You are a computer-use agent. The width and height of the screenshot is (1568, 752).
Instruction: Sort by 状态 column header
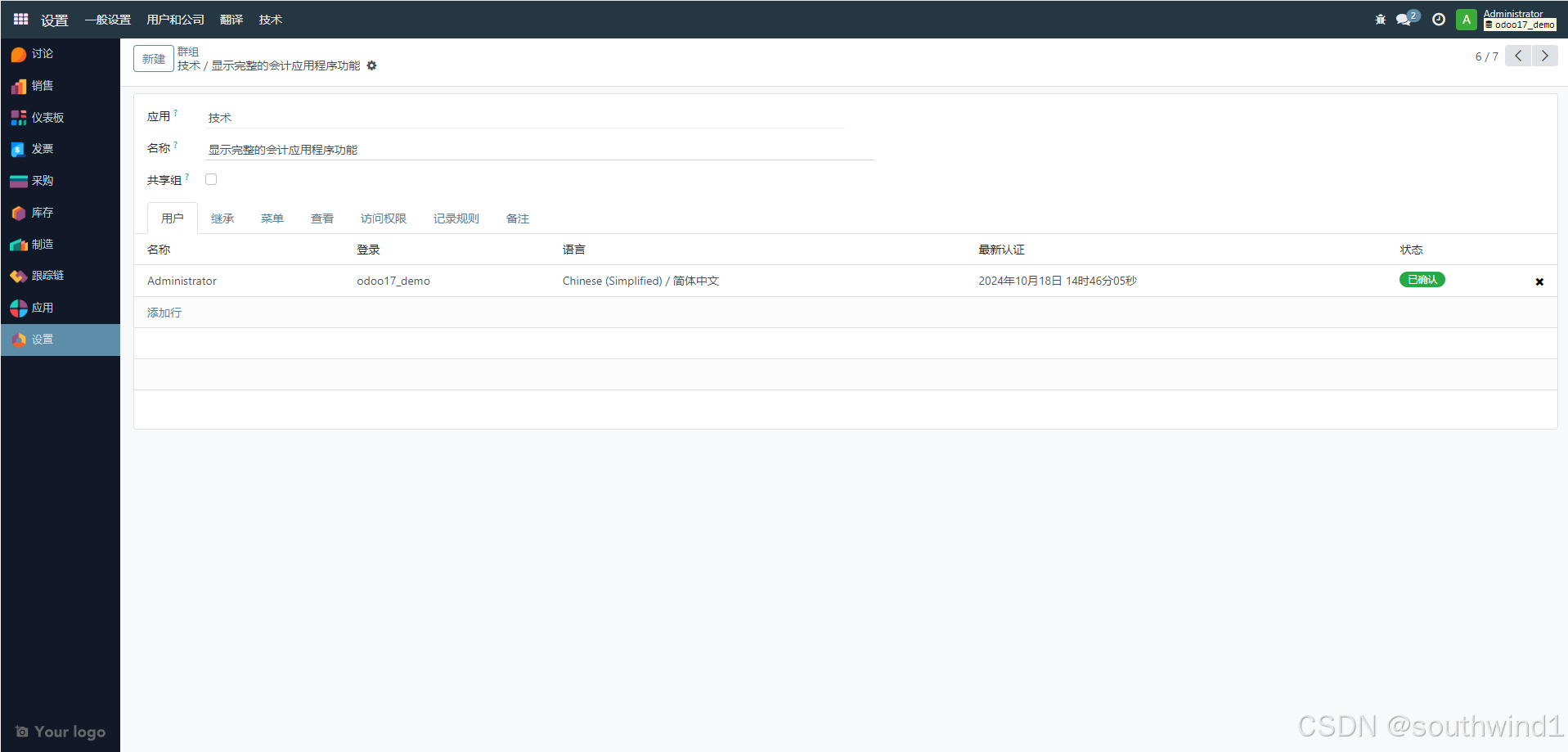click(x=1412, y=250)
